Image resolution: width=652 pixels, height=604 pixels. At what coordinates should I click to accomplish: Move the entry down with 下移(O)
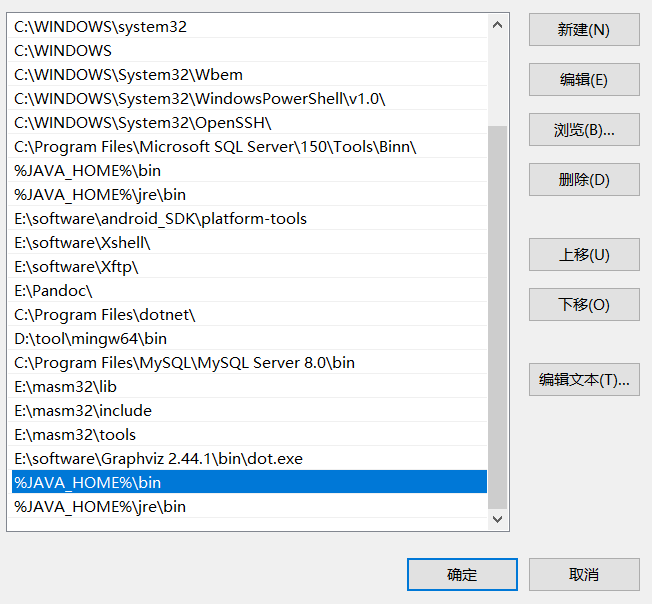pos(584,304)
